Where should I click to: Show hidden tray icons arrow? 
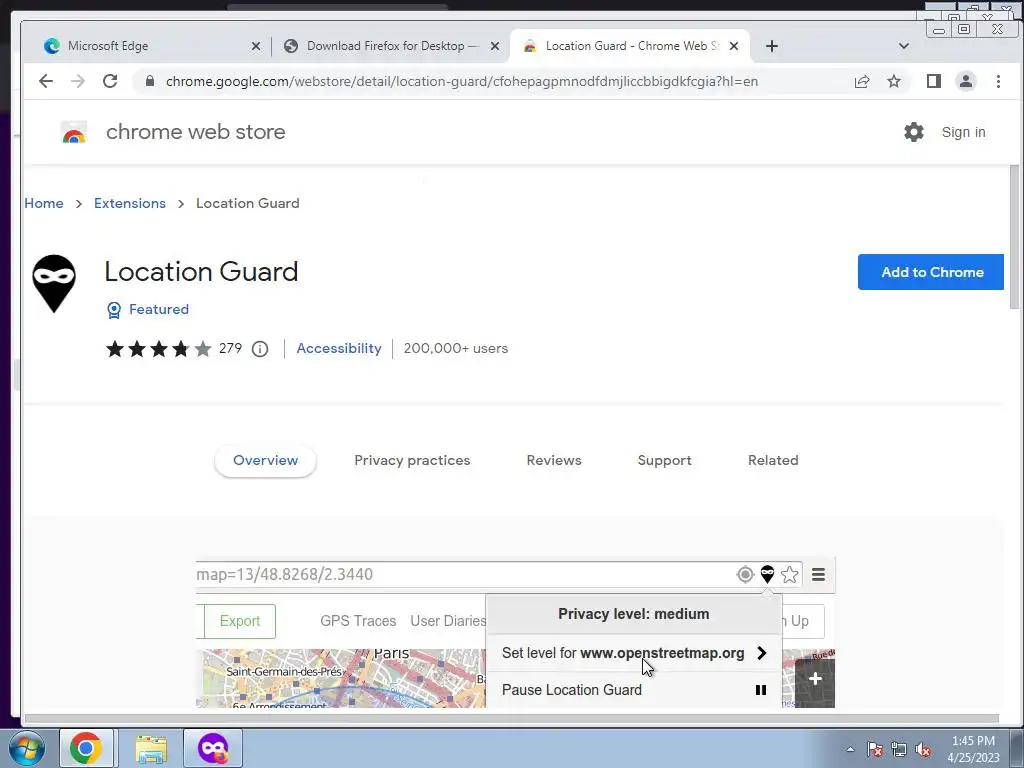(850, 749)
